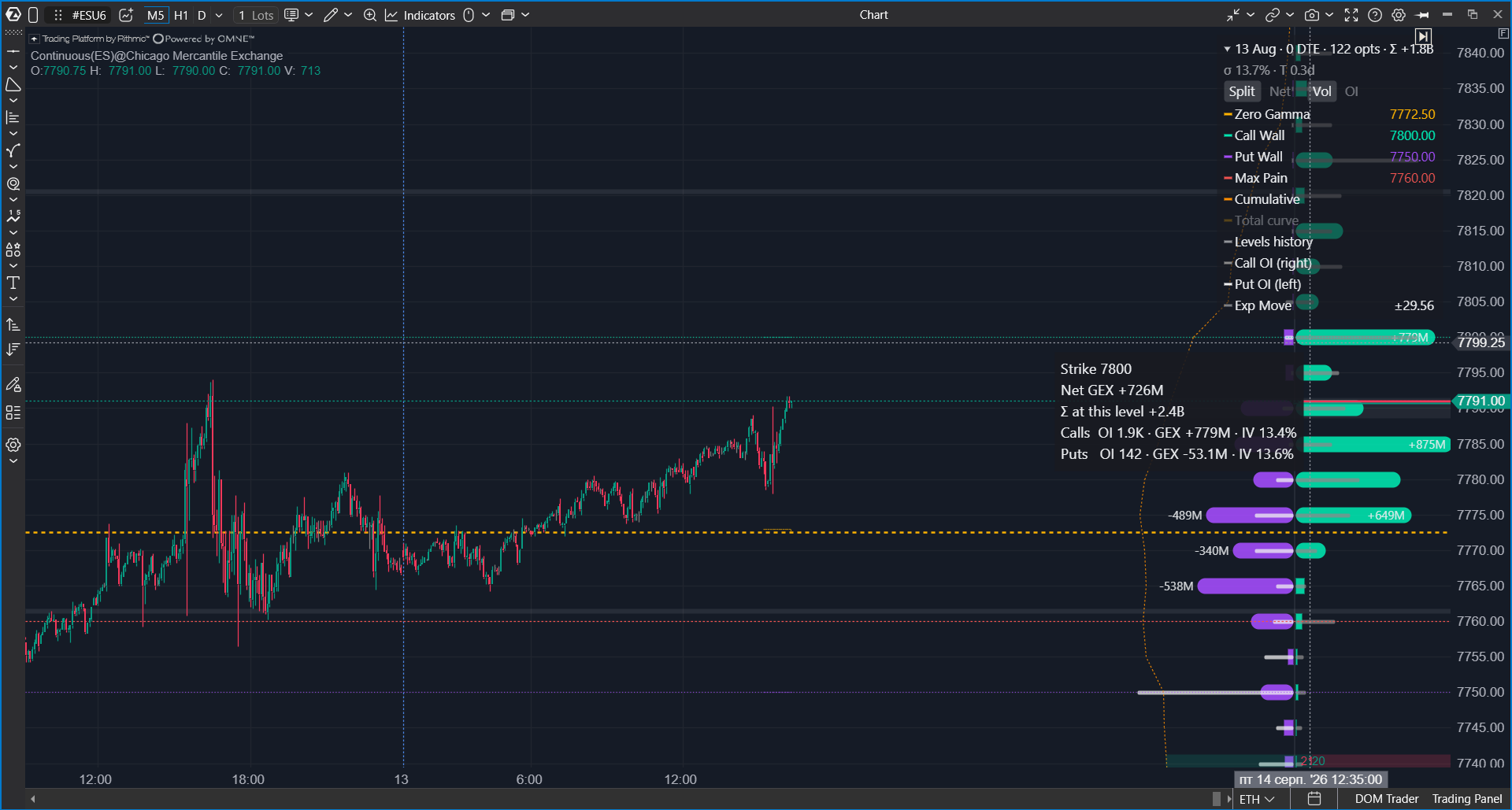Image resolution: width=1512 pixels, height=810 pixels.
Task: Toggle Put Wall level visibility
Action: [1254, 157]
